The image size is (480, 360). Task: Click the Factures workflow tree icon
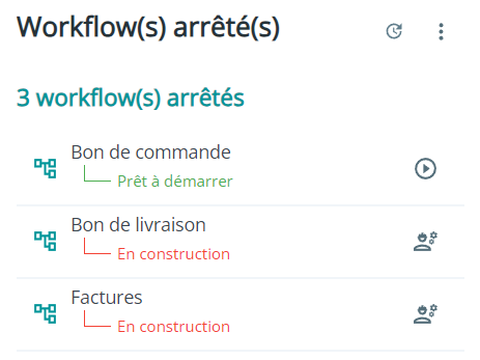coord(45,314)
